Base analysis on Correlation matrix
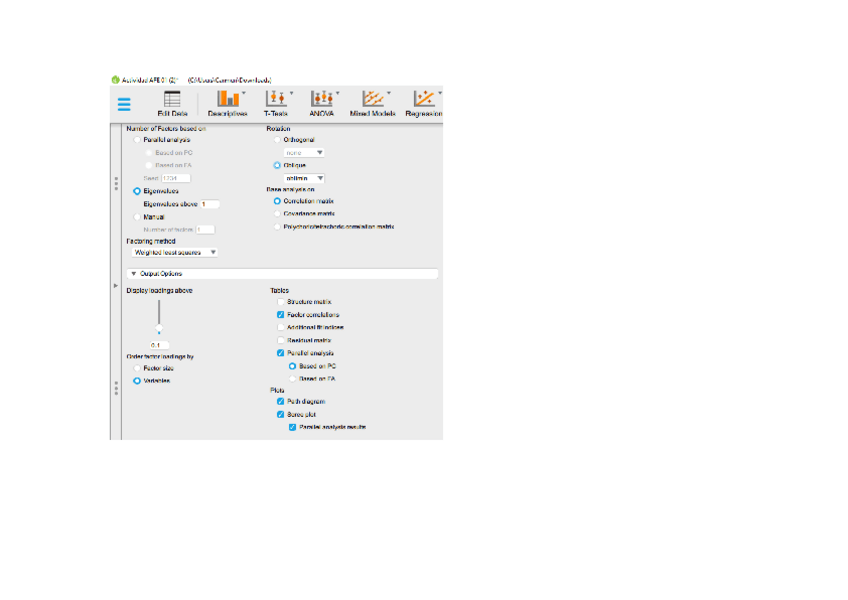 pyautogui.click(x=277, y=201)
